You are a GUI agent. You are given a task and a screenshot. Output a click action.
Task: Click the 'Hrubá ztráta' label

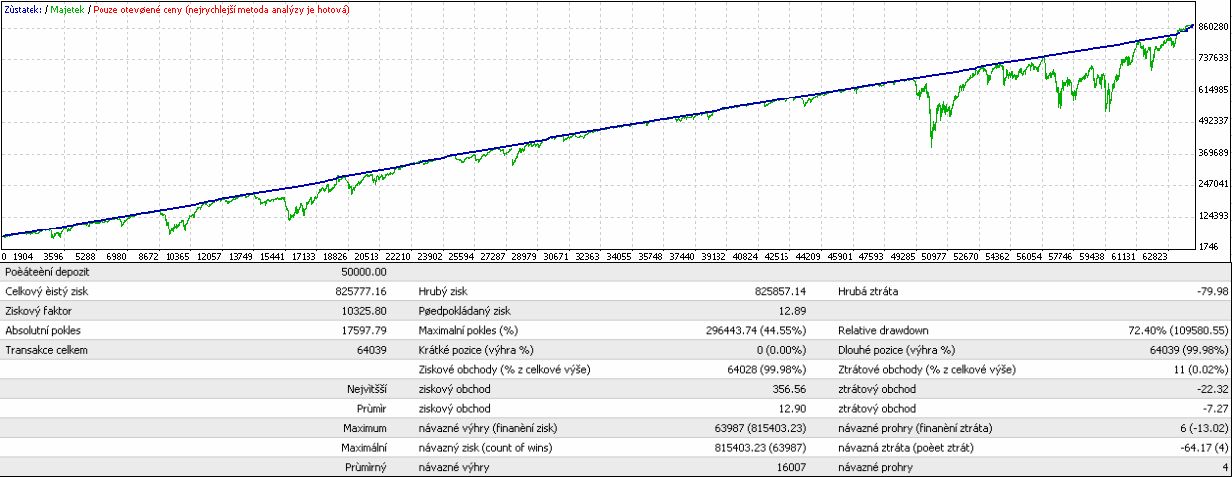868,291
